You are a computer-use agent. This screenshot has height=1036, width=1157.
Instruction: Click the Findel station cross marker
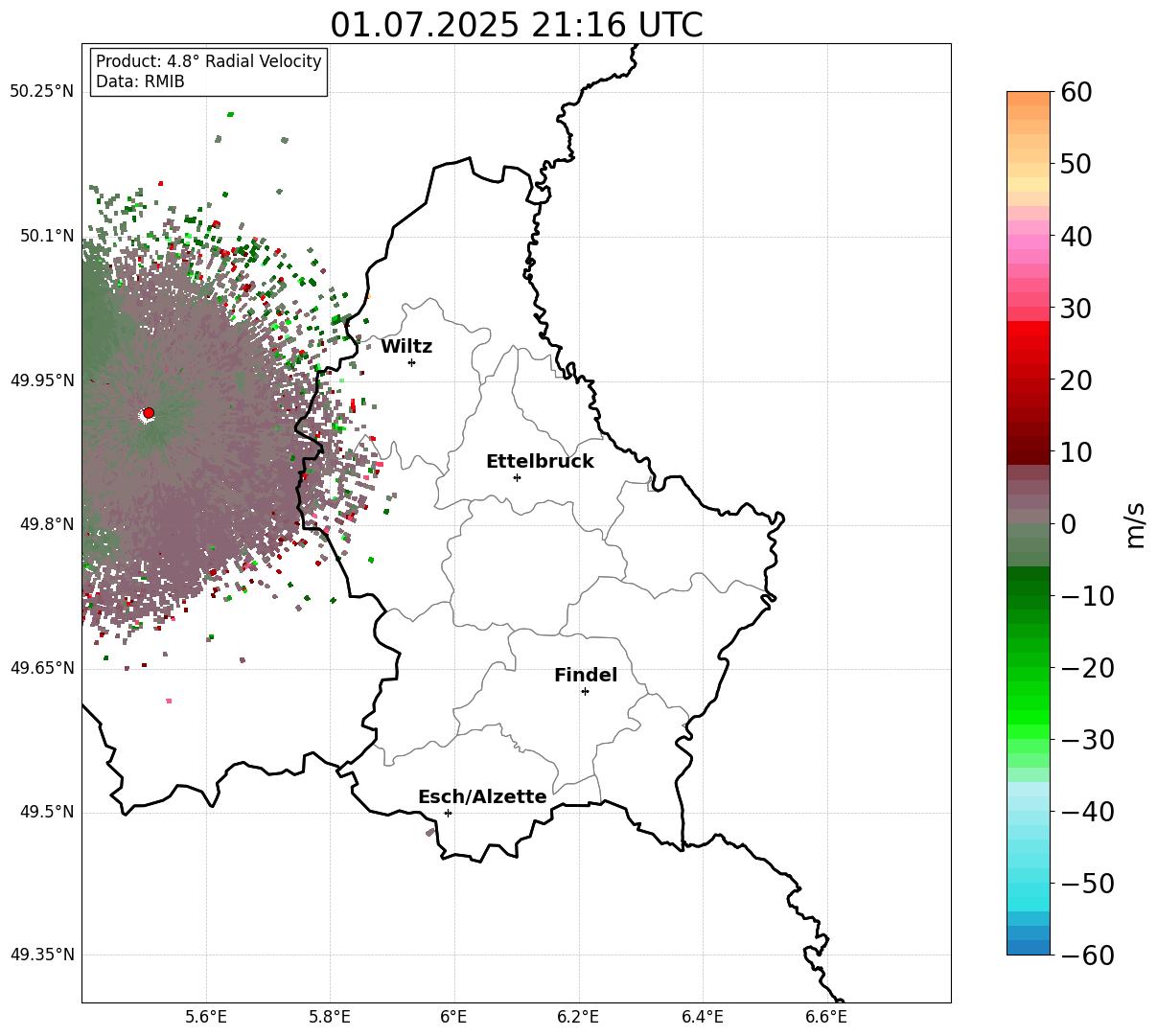585,691
